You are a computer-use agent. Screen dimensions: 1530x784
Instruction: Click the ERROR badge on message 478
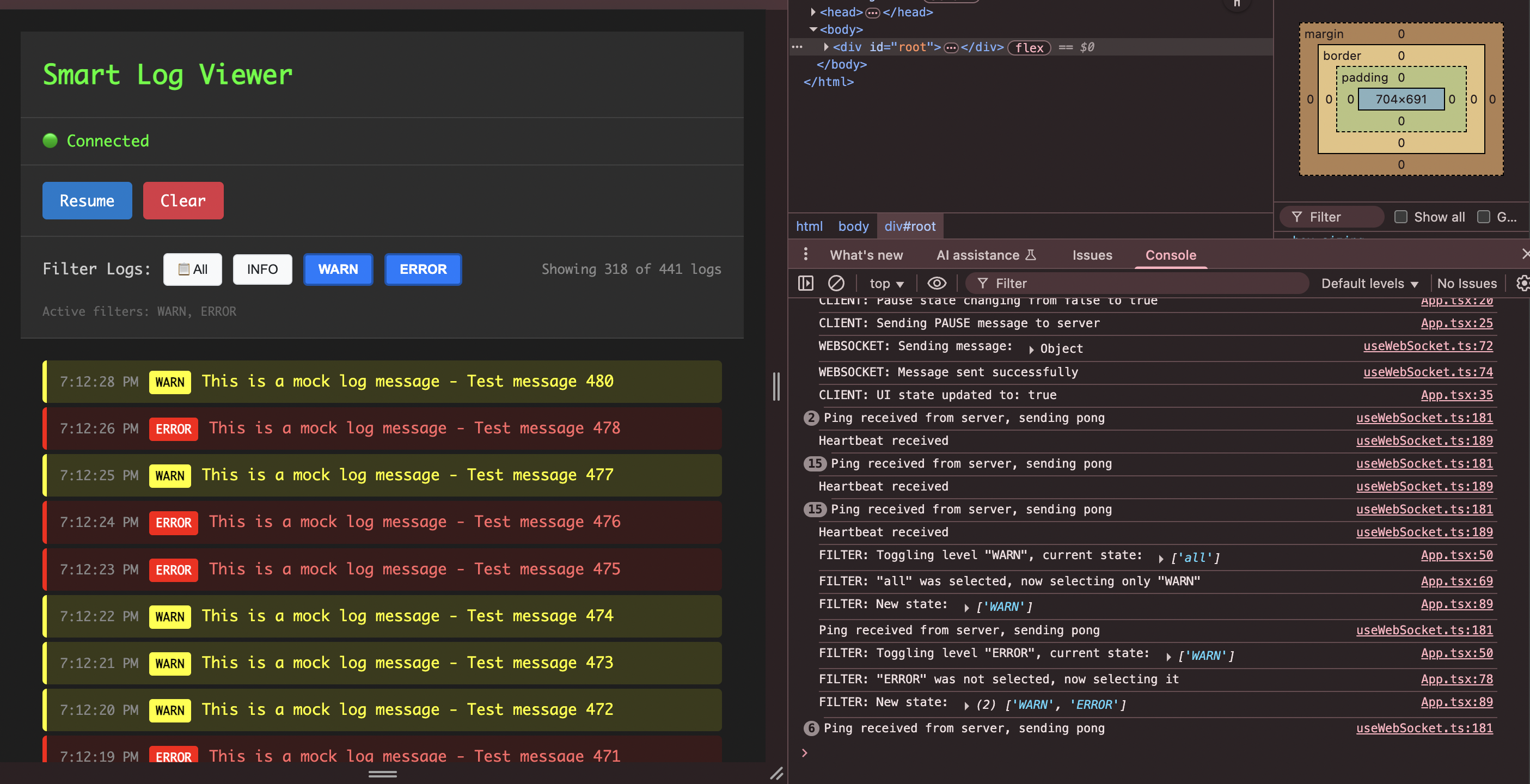pyautogui.click(x=174, y=429)
